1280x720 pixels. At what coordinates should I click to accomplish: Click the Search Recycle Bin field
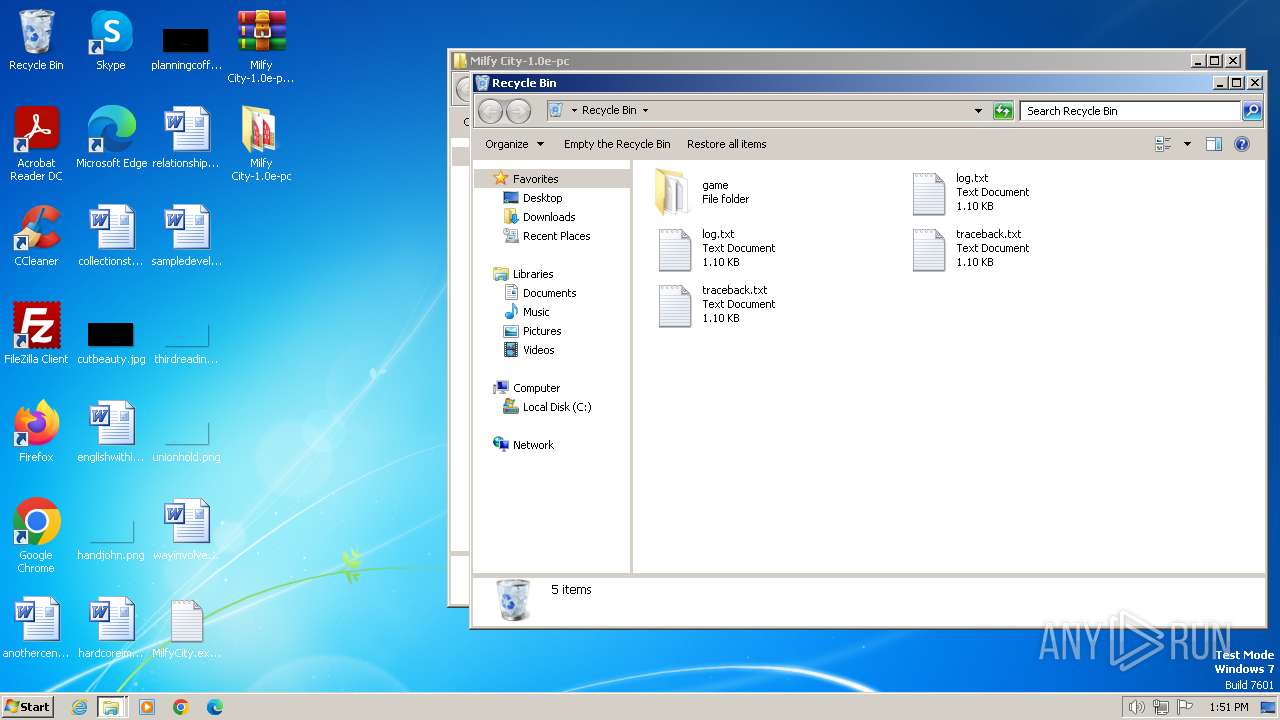point(1131,111)
